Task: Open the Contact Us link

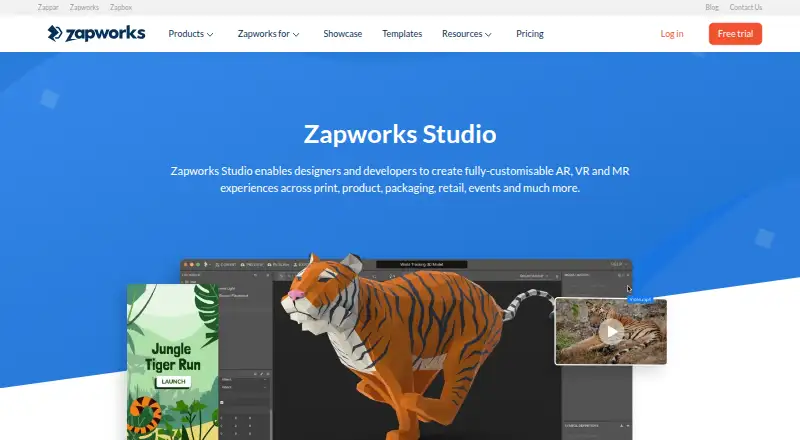Action: click(745, 7)
